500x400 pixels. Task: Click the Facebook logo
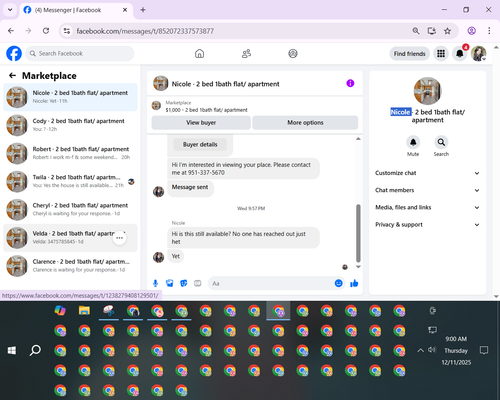tap(14, 53)
